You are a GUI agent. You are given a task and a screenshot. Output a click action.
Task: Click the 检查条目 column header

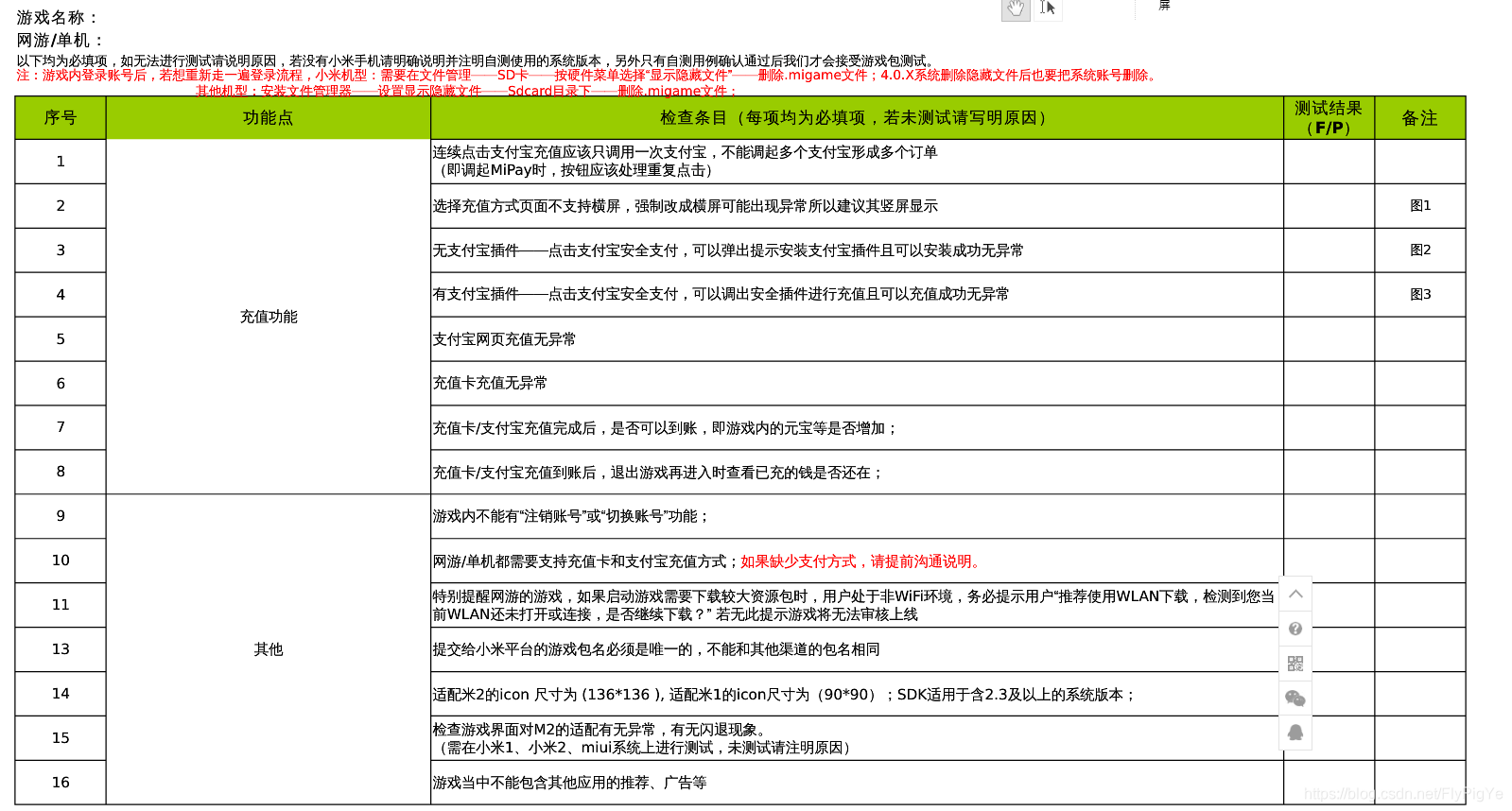857,118
